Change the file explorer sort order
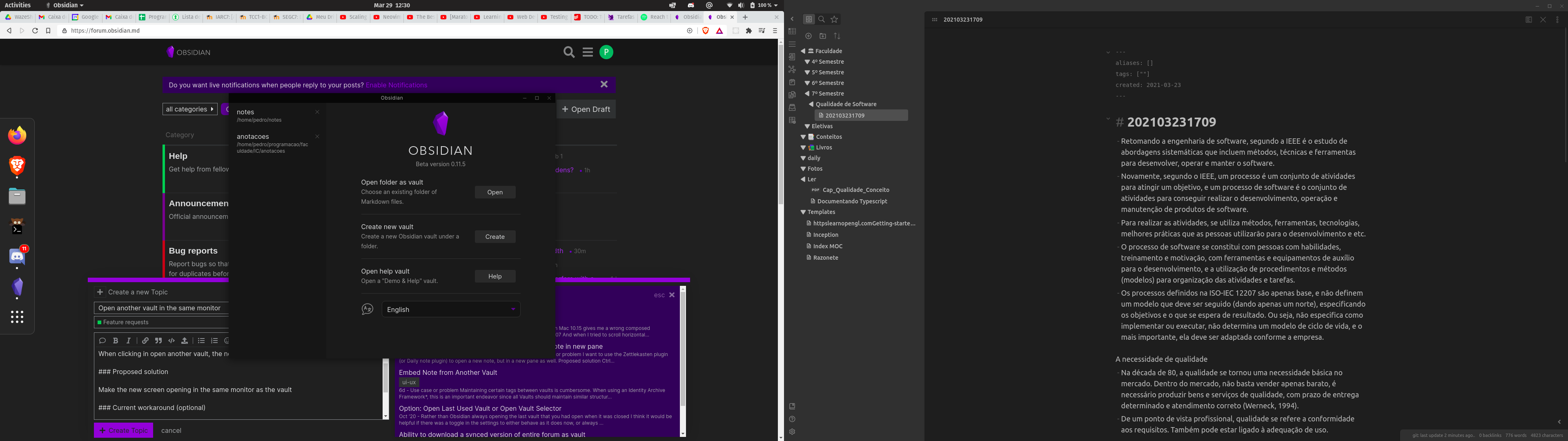1568x441 pixels. point(837,36)
